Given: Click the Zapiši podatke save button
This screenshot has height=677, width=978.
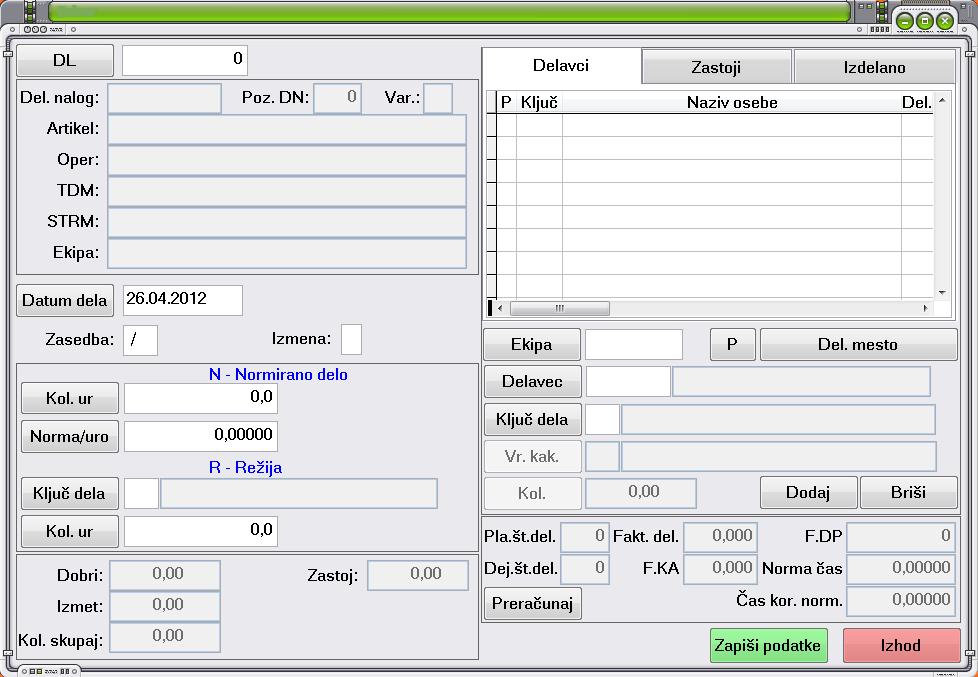Looking at the screenshot, I should click(768, 645).
